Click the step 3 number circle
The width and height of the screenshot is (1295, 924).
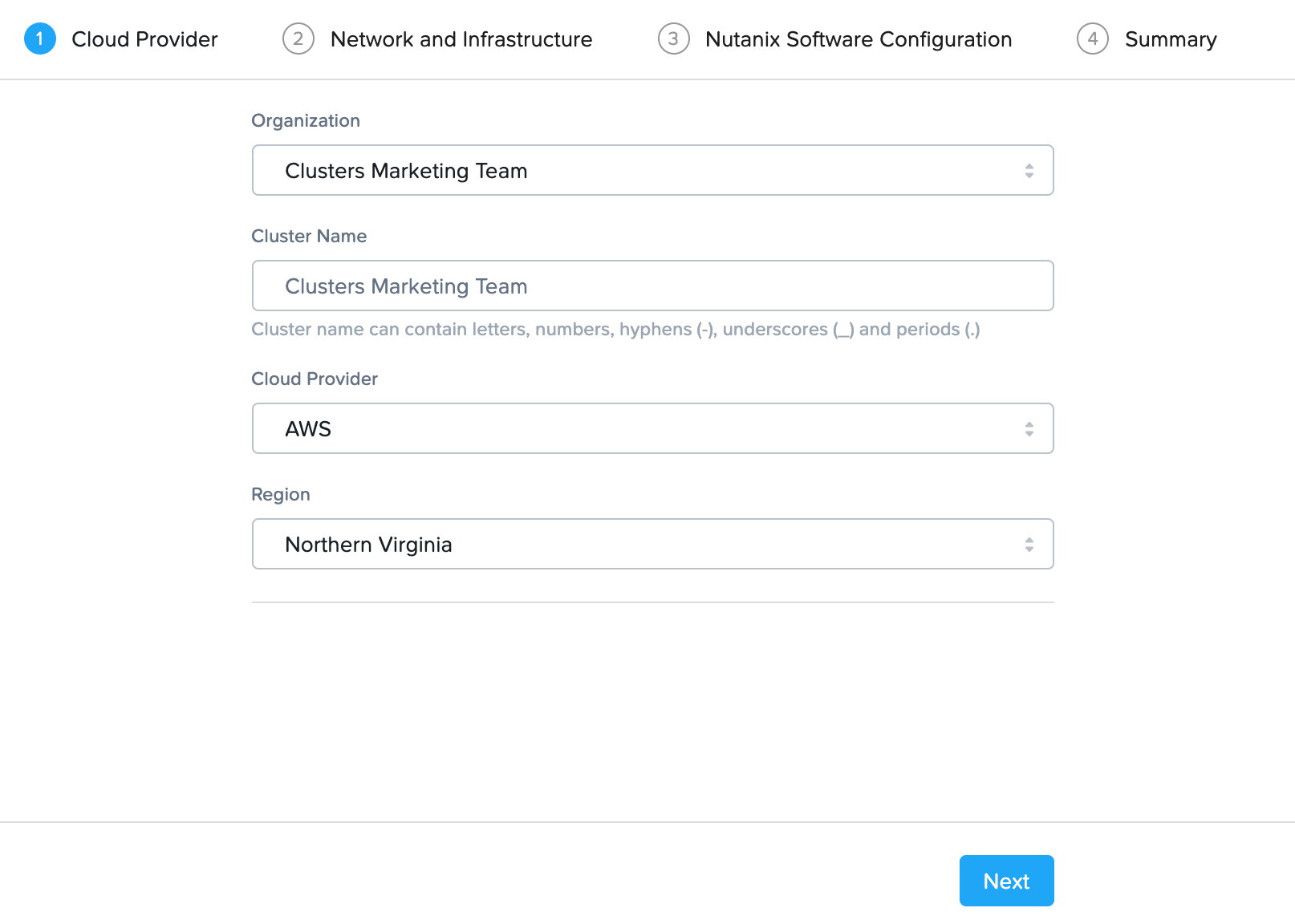pos(673,38)
